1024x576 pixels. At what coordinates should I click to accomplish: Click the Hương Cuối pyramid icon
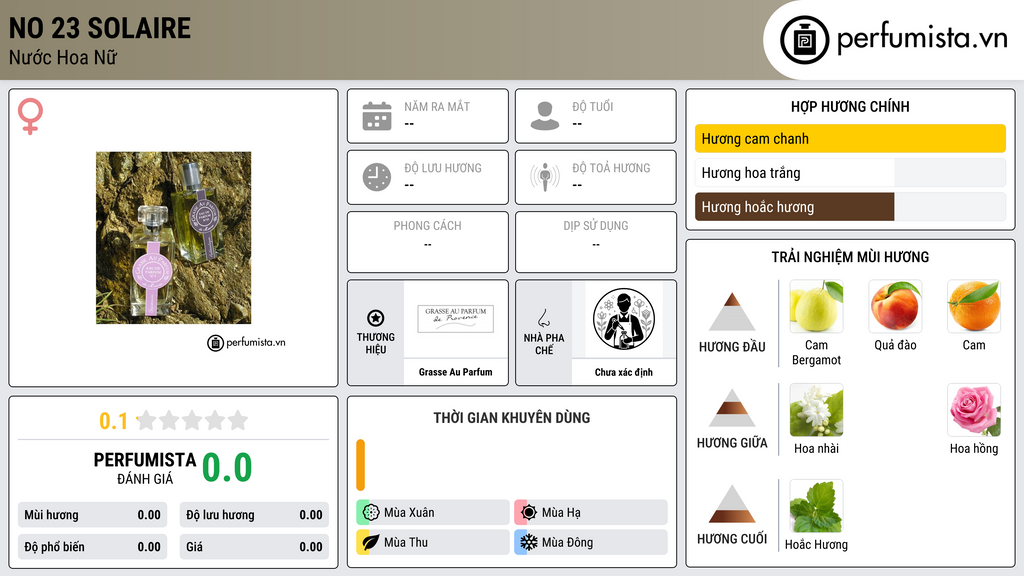pos(732,504)
